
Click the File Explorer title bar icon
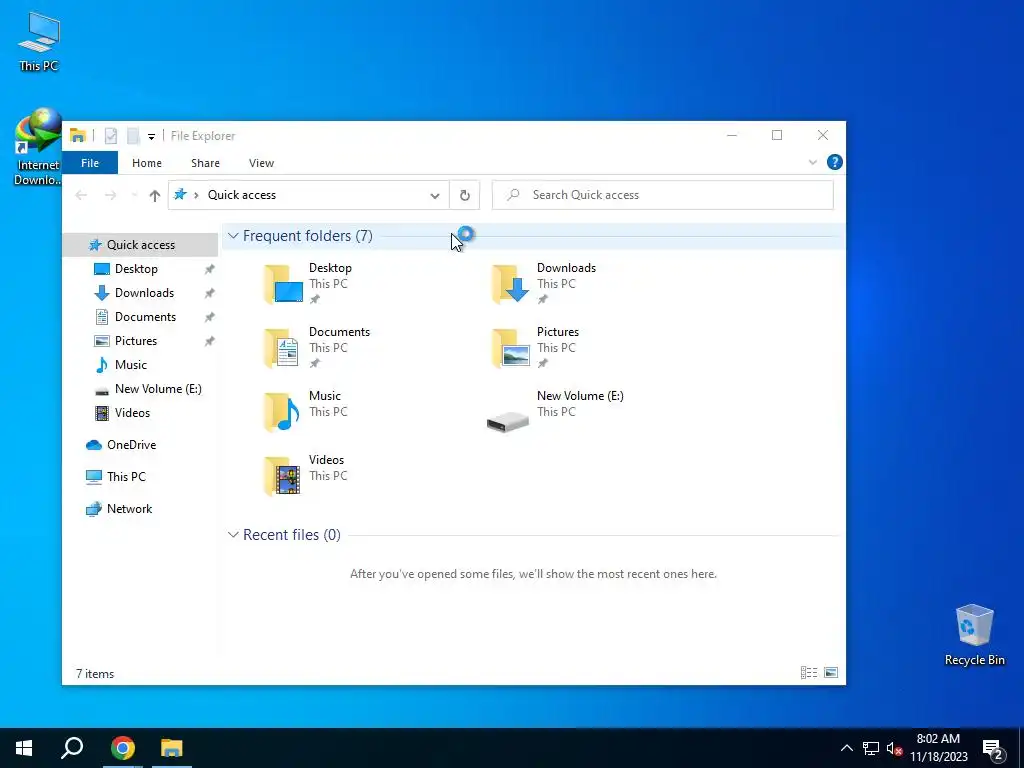click(78, 136)
